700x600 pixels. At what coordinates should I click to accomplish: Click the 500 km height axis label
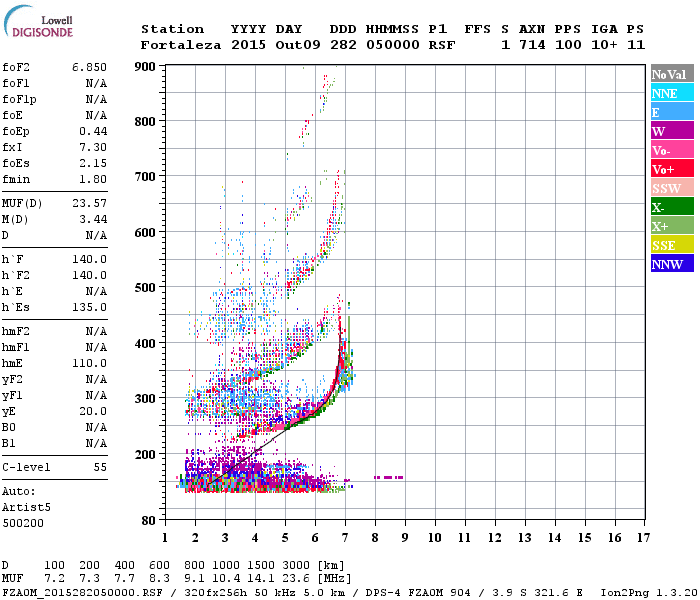pos(145,288)
